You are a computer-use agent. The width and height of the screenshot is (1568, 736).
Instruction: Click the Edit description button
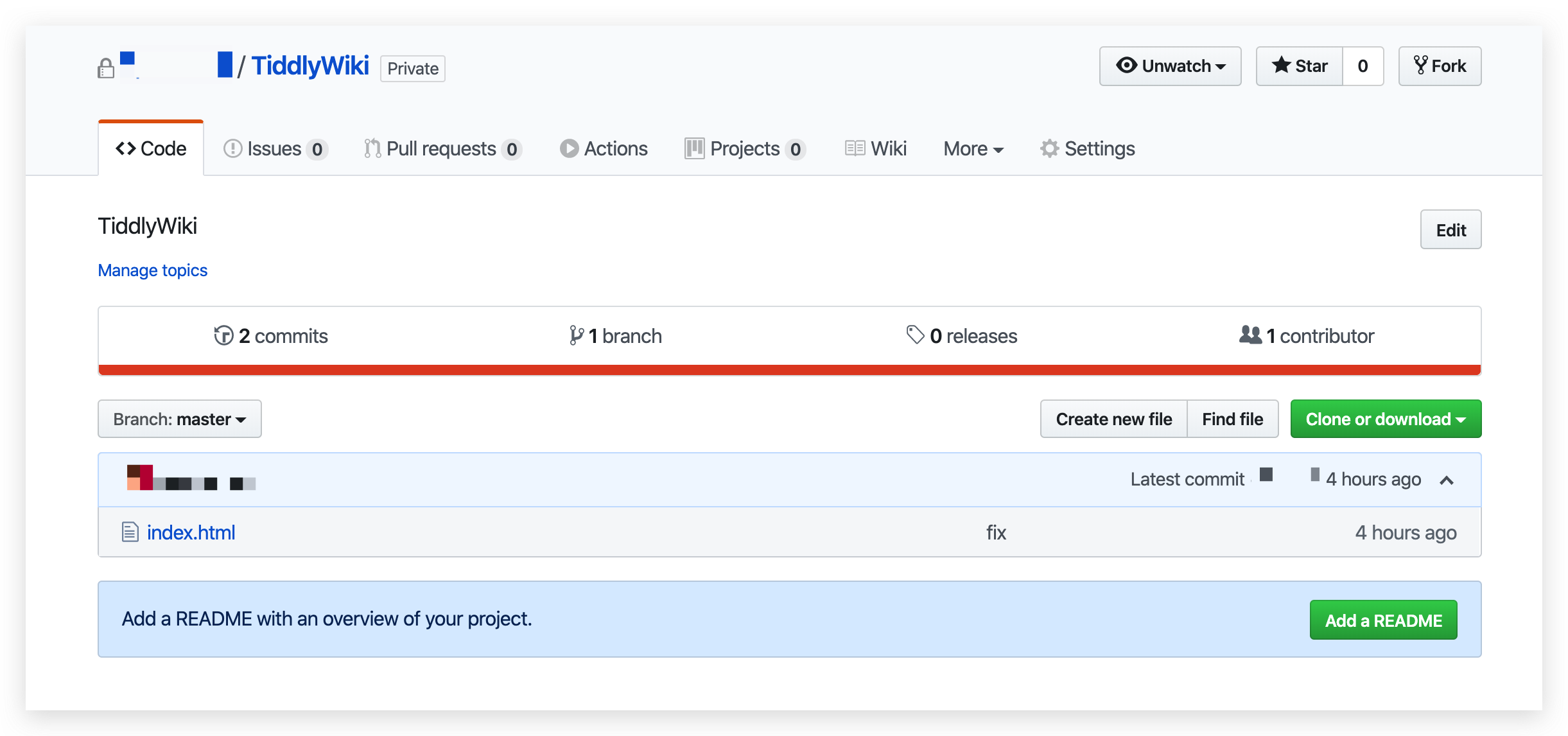pyautogui.click(x=1450, y=230)
